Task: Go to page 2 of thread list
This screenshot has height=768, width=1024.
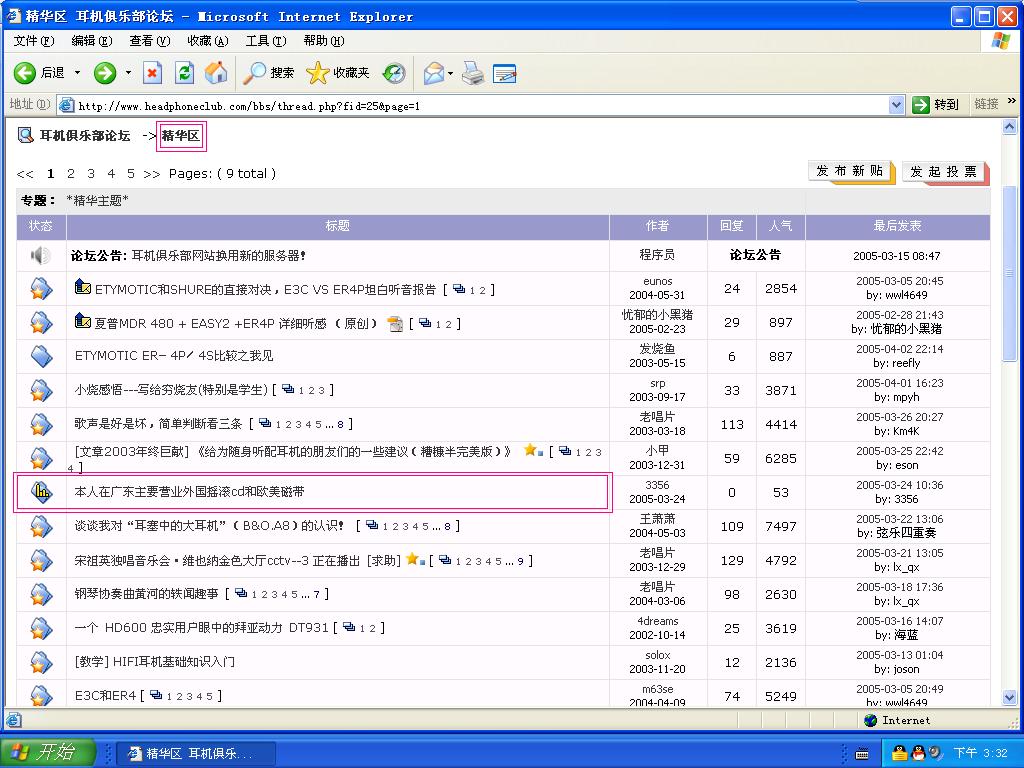Action: click(x=71, y=174)
